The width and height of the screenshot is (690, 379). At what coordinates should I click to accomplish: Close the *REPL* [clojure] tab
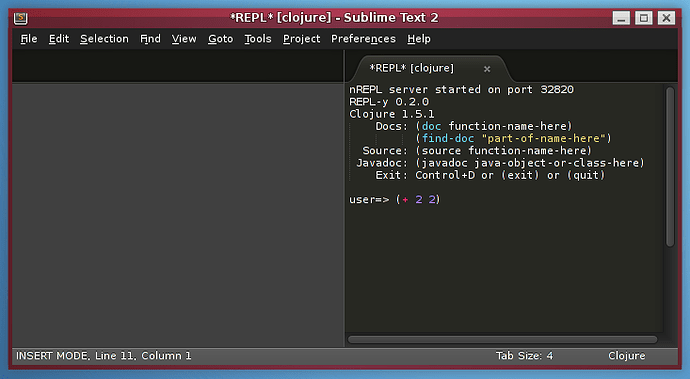(x=487, y=69)
